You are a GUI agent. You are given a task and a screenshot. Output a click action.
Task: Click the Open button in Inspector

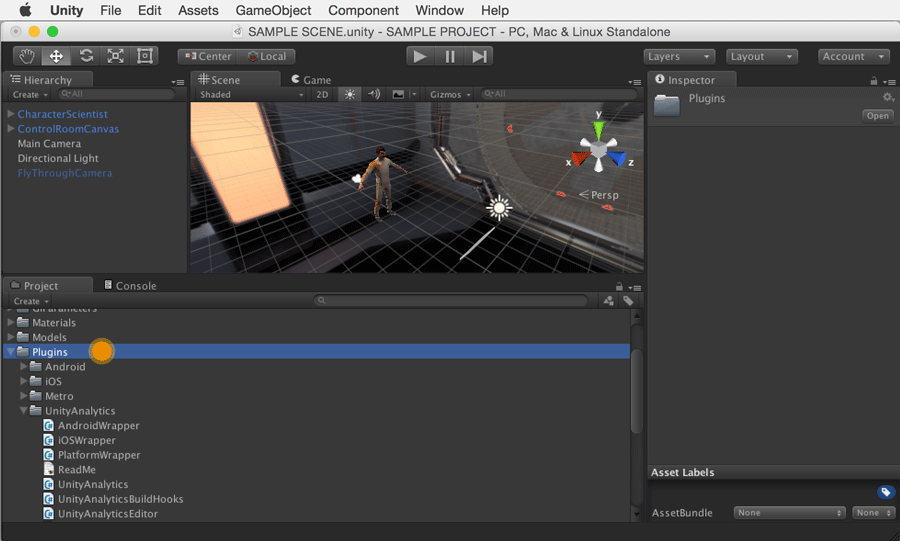(x=877, y=116)
